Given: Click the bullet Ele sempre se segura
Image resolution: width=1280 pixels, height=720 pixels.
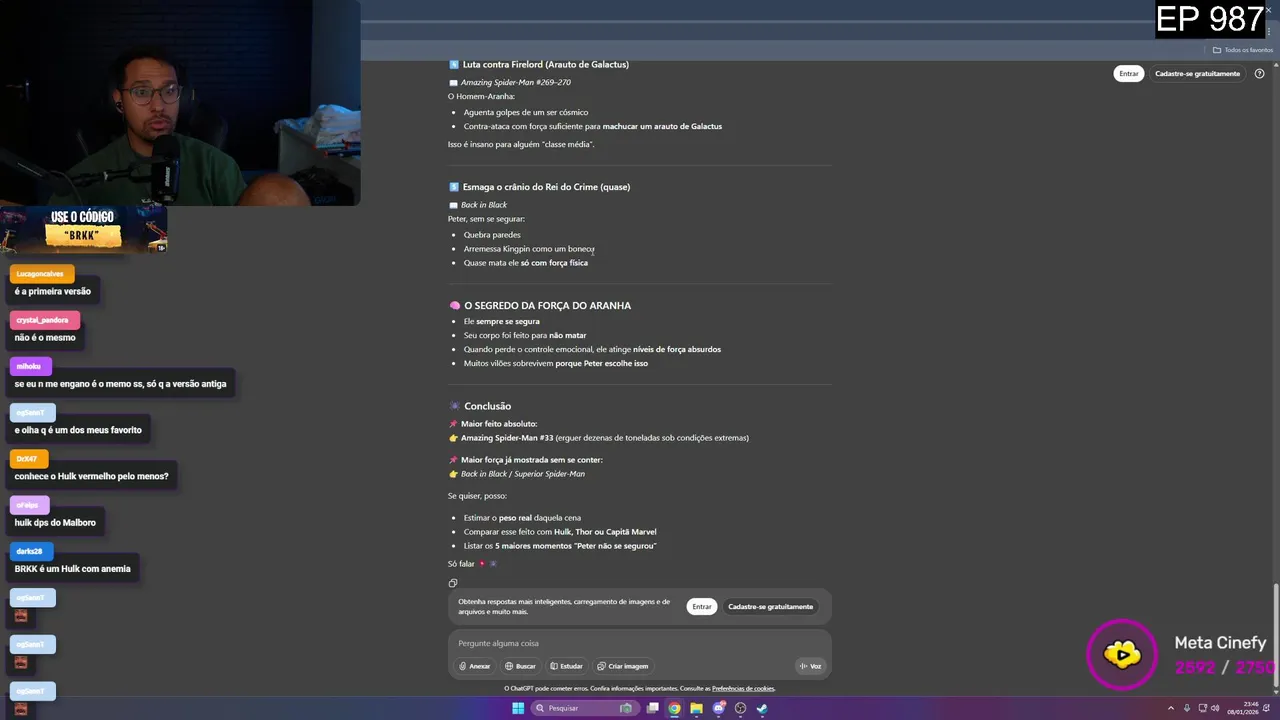Looking at the screenshot, I should [501, 322].
